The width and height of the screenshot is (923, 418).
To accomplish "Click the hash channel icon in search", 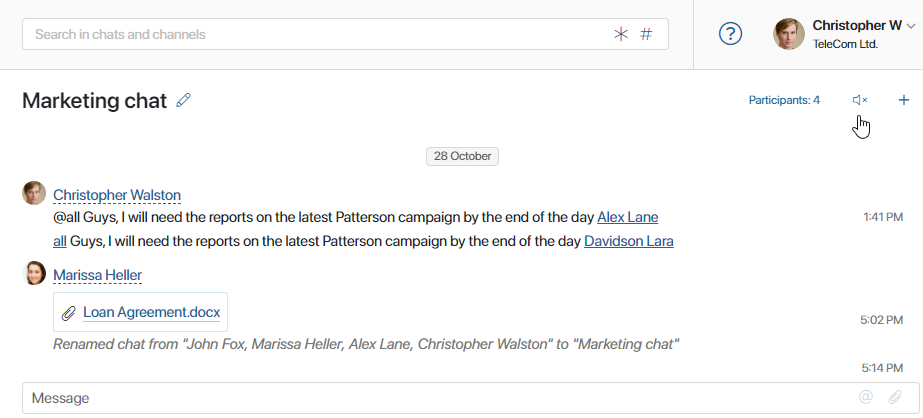I will pos(646,34).
